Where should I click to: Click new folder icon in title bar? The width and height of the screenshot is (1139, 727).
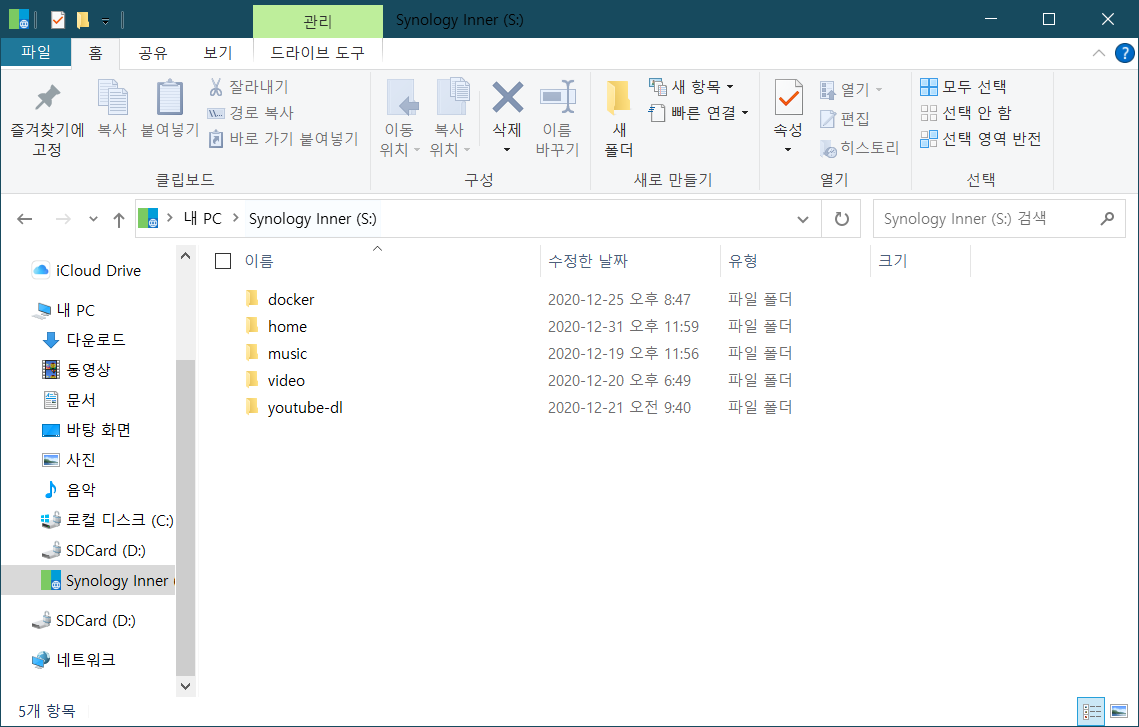pos(83,20)
